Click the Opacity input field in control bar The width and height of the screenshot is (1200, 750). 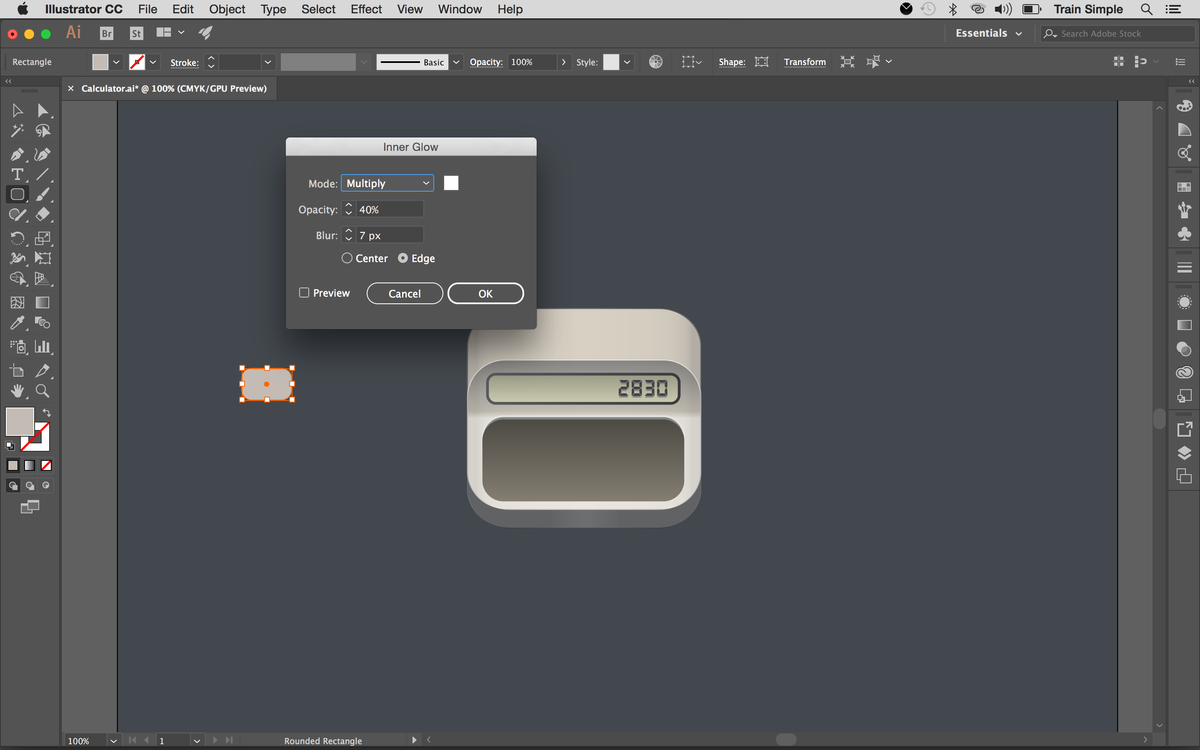tap(533, 61)
